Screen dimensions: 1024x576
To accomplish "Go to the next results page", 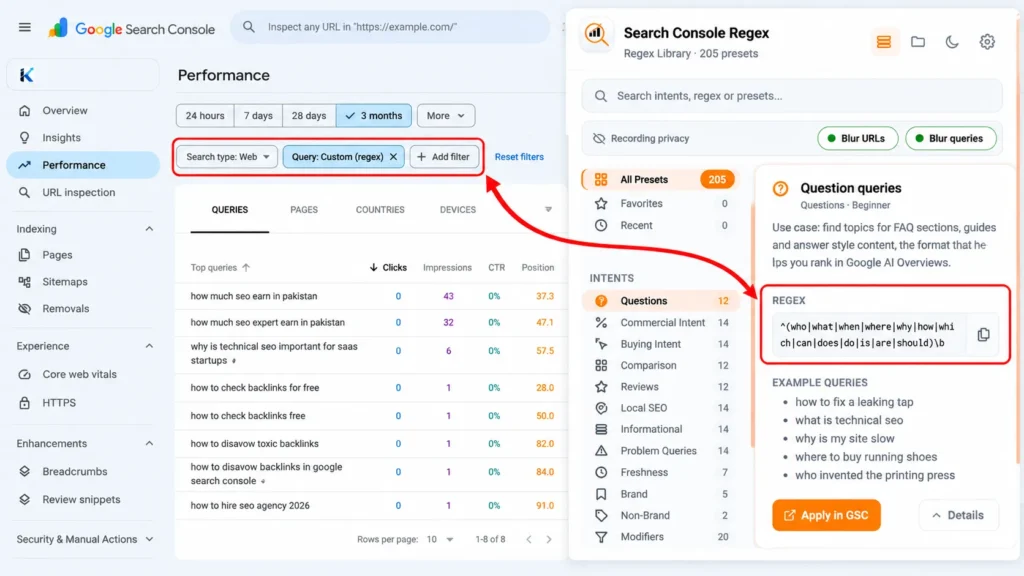I will click(x=549, y=539).
